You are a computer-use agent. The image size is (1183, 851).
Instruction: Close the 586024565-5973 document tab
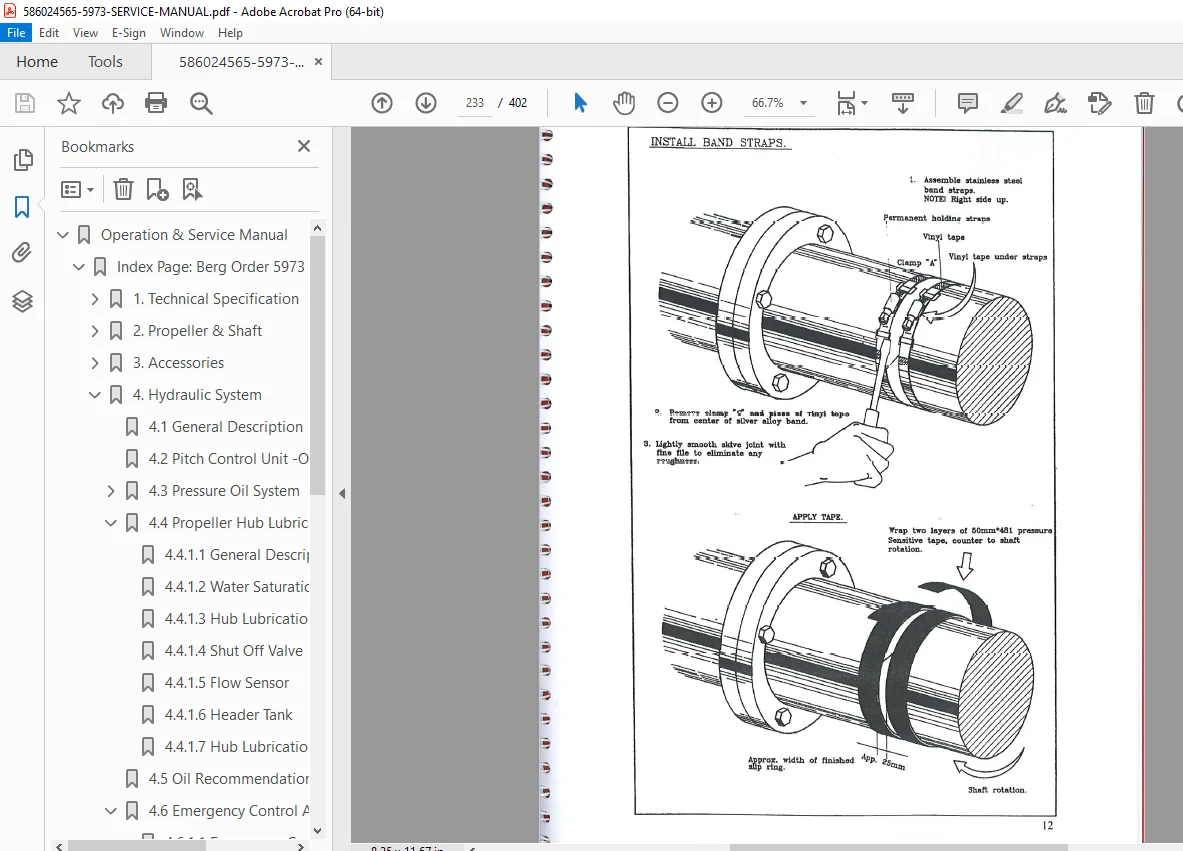pos(318,62)
